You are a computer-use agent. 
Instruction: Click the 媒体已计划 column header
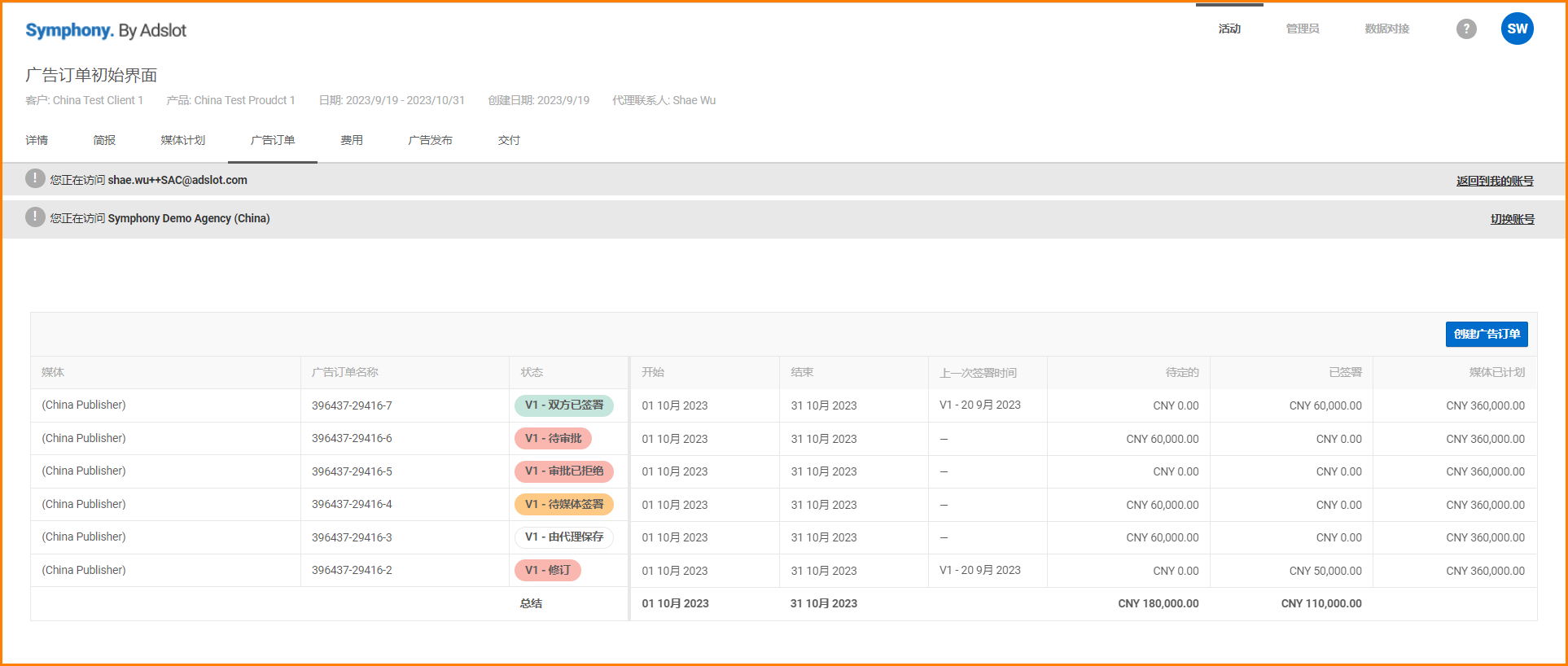point(1497,372)
